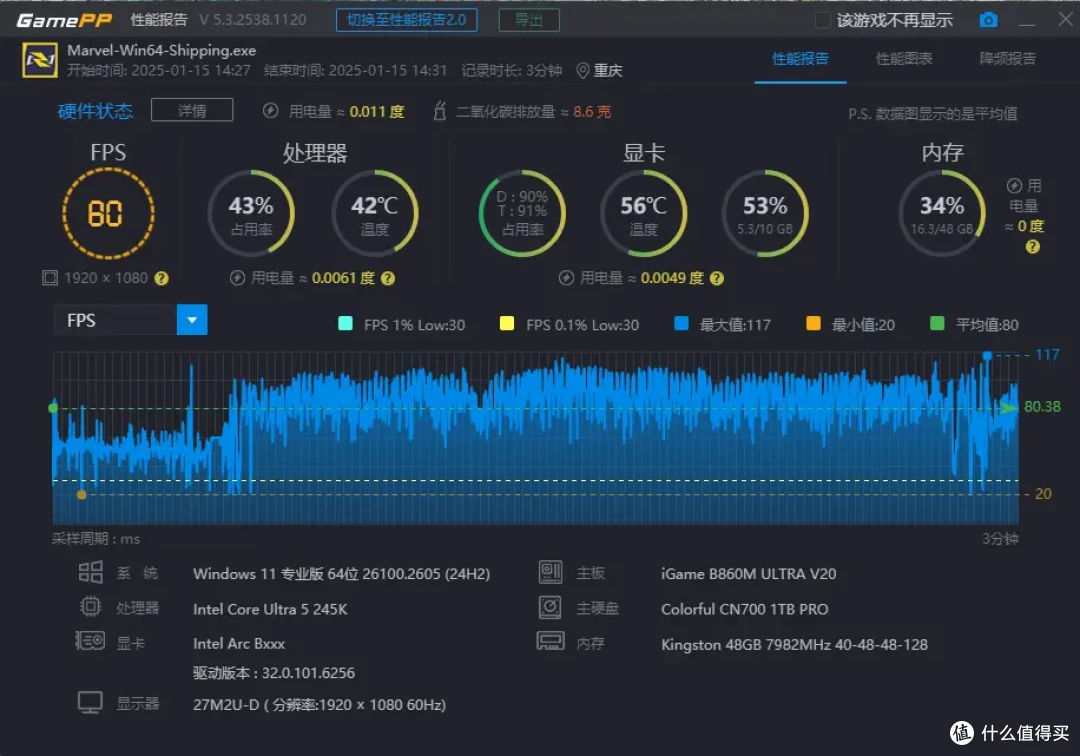The width and height of the screenshot is (1080, 756).
Task: Click the orange minimum 20 marker on chart
Action: [81, 494]
